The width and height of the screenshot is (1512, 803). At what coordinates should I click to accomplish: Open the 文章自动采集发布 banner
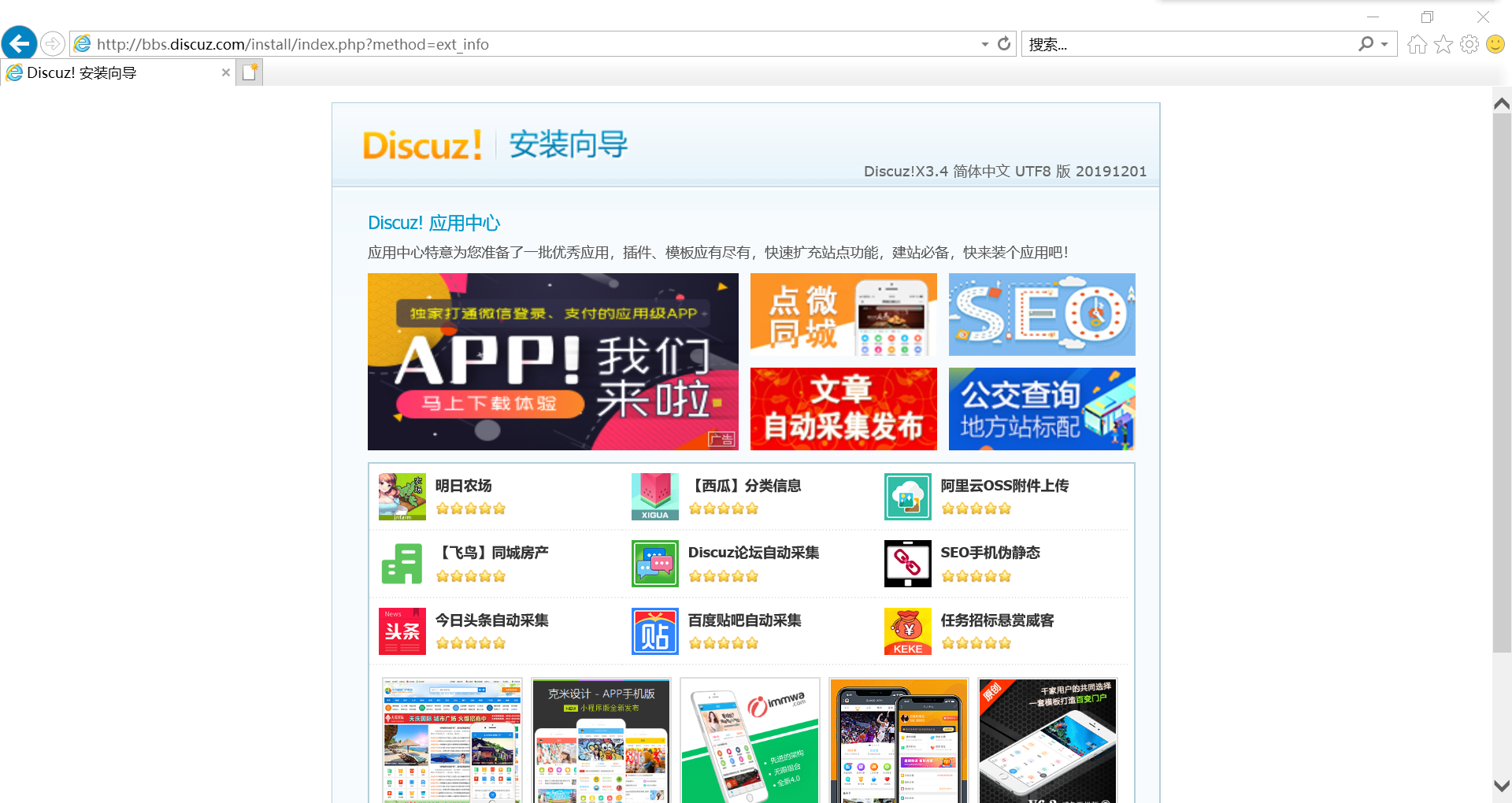pos(843,409)
